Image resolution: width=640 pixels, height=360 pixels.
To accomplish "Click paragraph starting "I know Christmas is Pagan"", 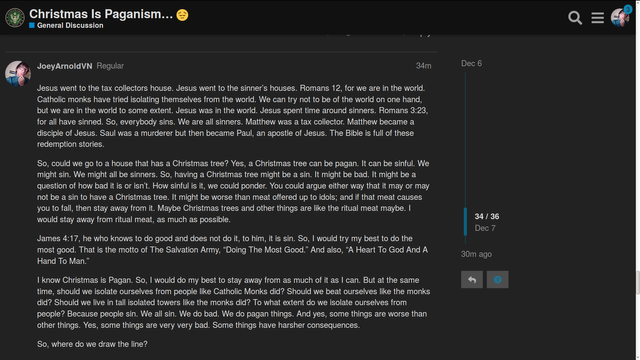I will pyautogui.click(x=233, y=302).
